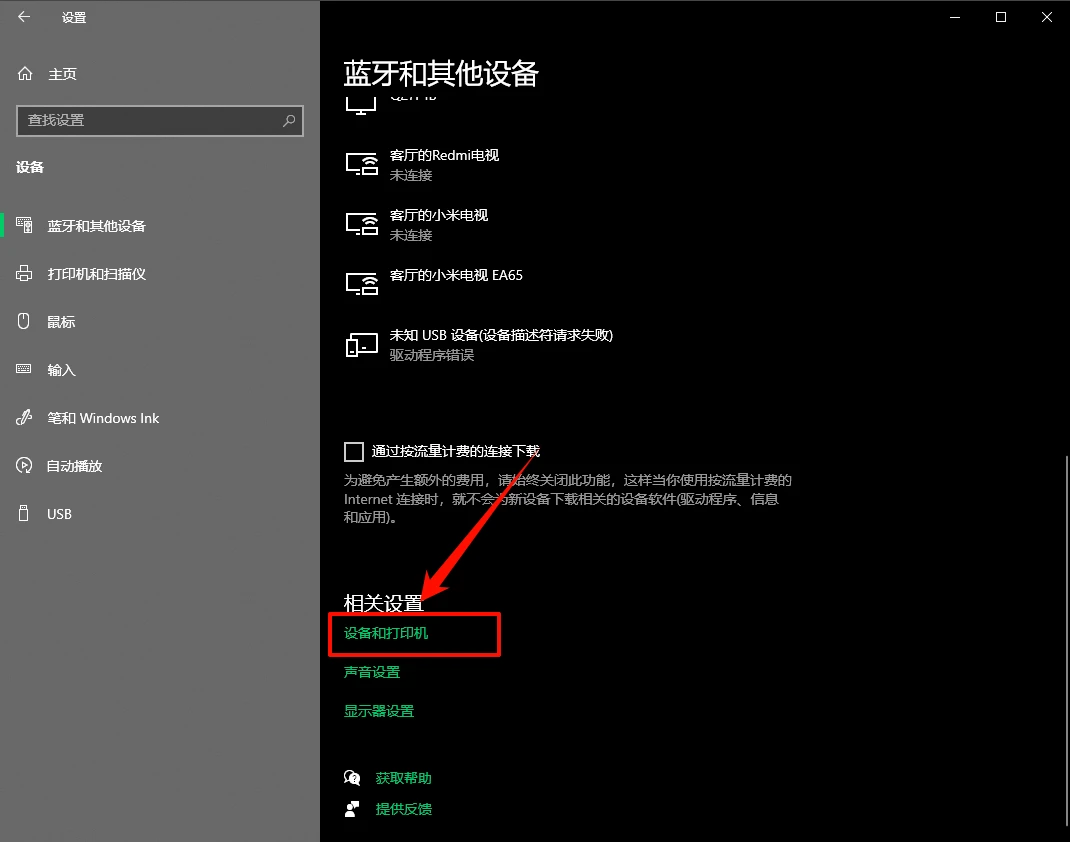Image resolution: width=1070 pixels, height=842 pixels.
Task: Minimize the 设置 window
Action: click(x=955, y=17)
